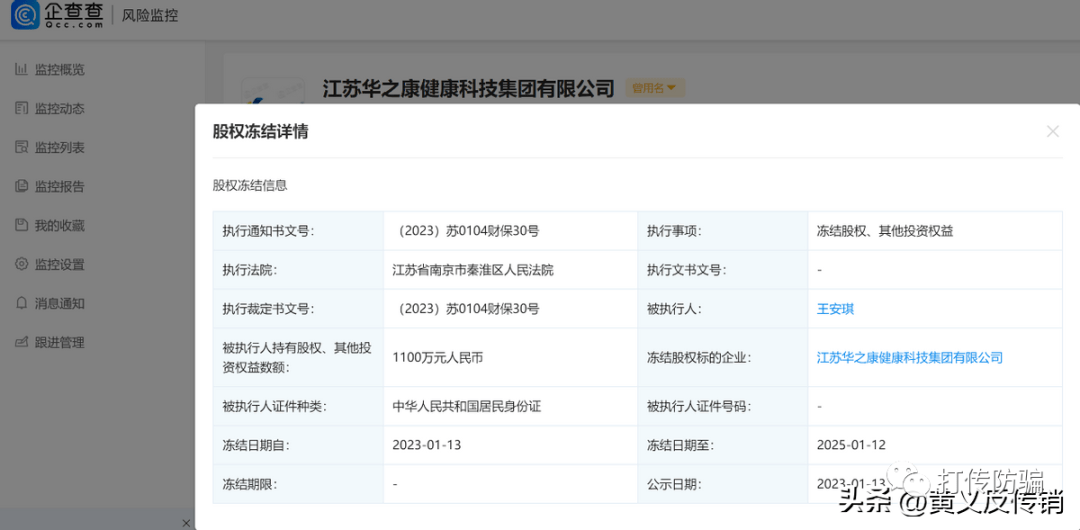Select the 我的收藏 favorites icon
The height and width of the screenshot is (530, 1080).
pyautogui.click(x=21, y=226)
